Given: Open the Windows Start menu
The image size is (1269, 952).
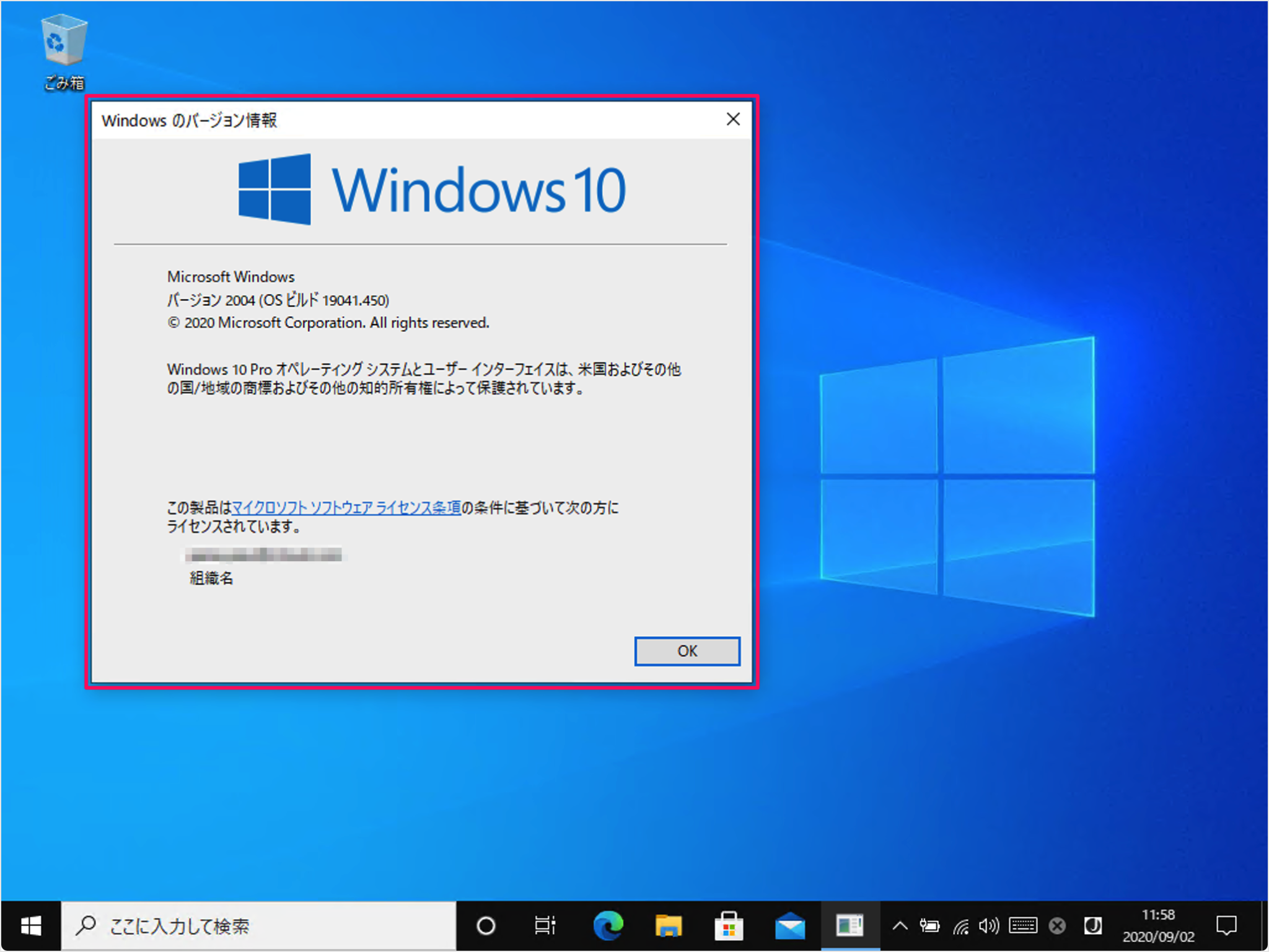Looking at the screenshot, I should (30, 926).
